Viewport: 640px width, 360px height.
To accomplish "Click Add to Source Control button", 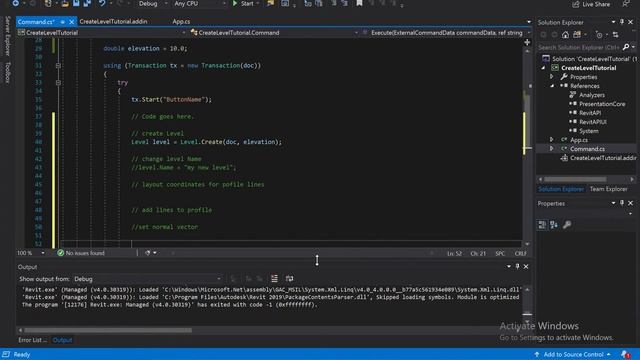I will (573, 354).
